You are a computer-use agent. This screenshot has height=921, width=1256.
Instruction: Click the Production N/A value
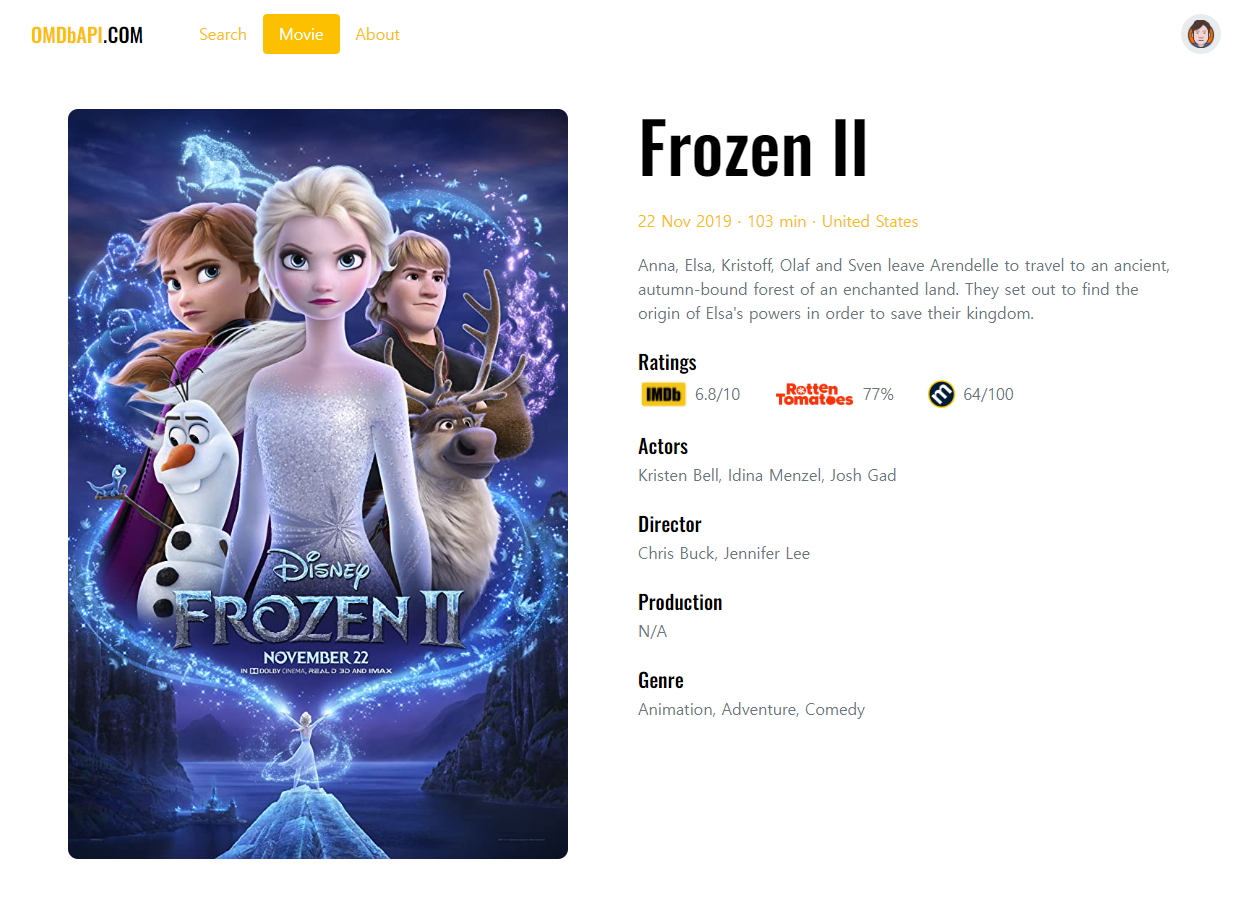[652, 631]
